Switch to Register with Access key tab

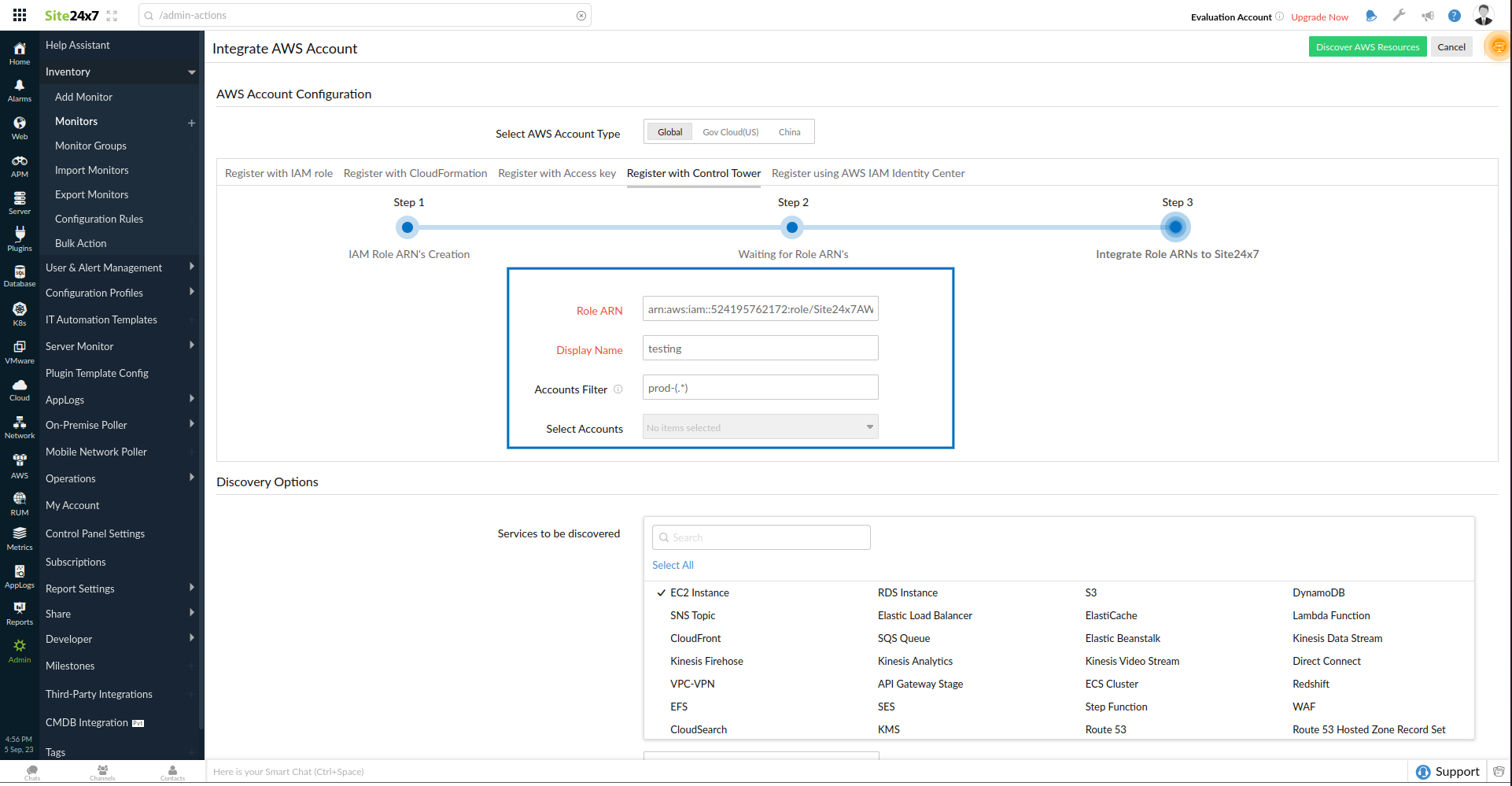pyautogui.click(x=557, y=173)
